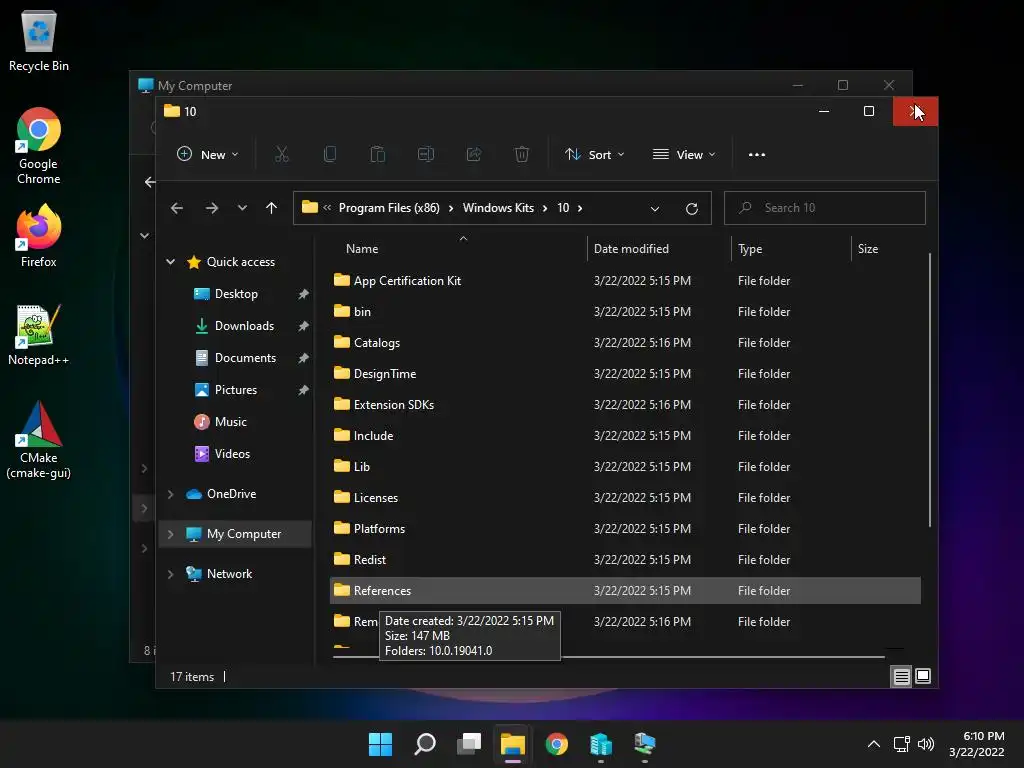Viewport: 1024px width, 768px height.
Task: Go back with the left arrow
Action: coord(177,208)
